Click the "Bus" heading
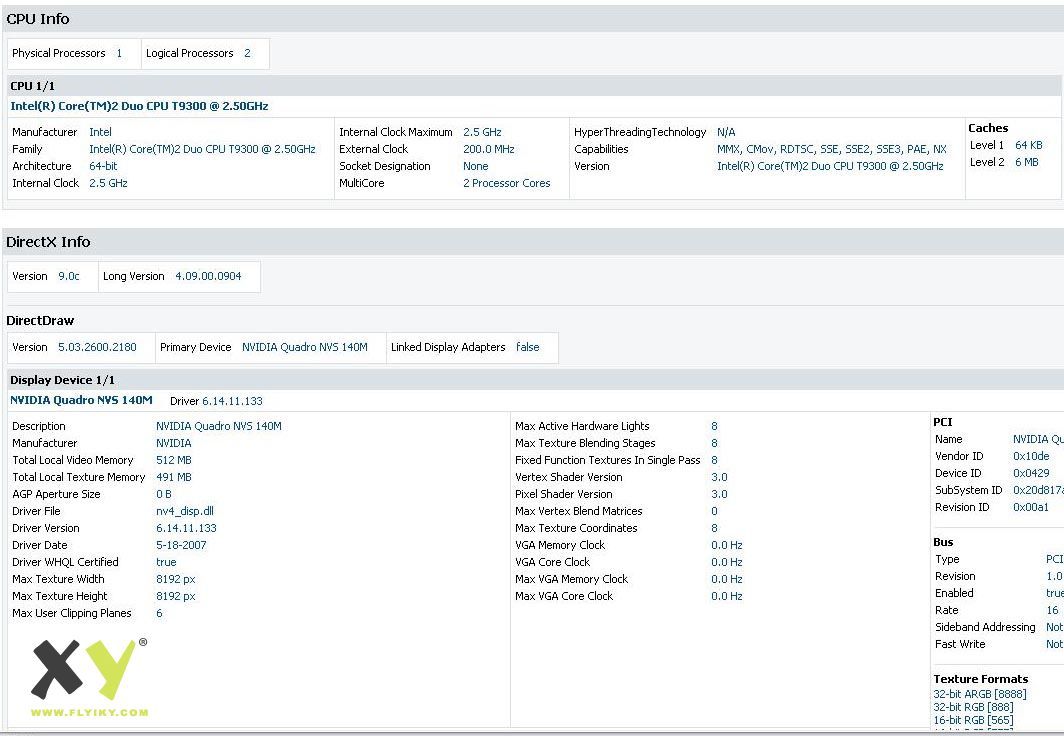1064x736 pixels. tap(943, 542)
